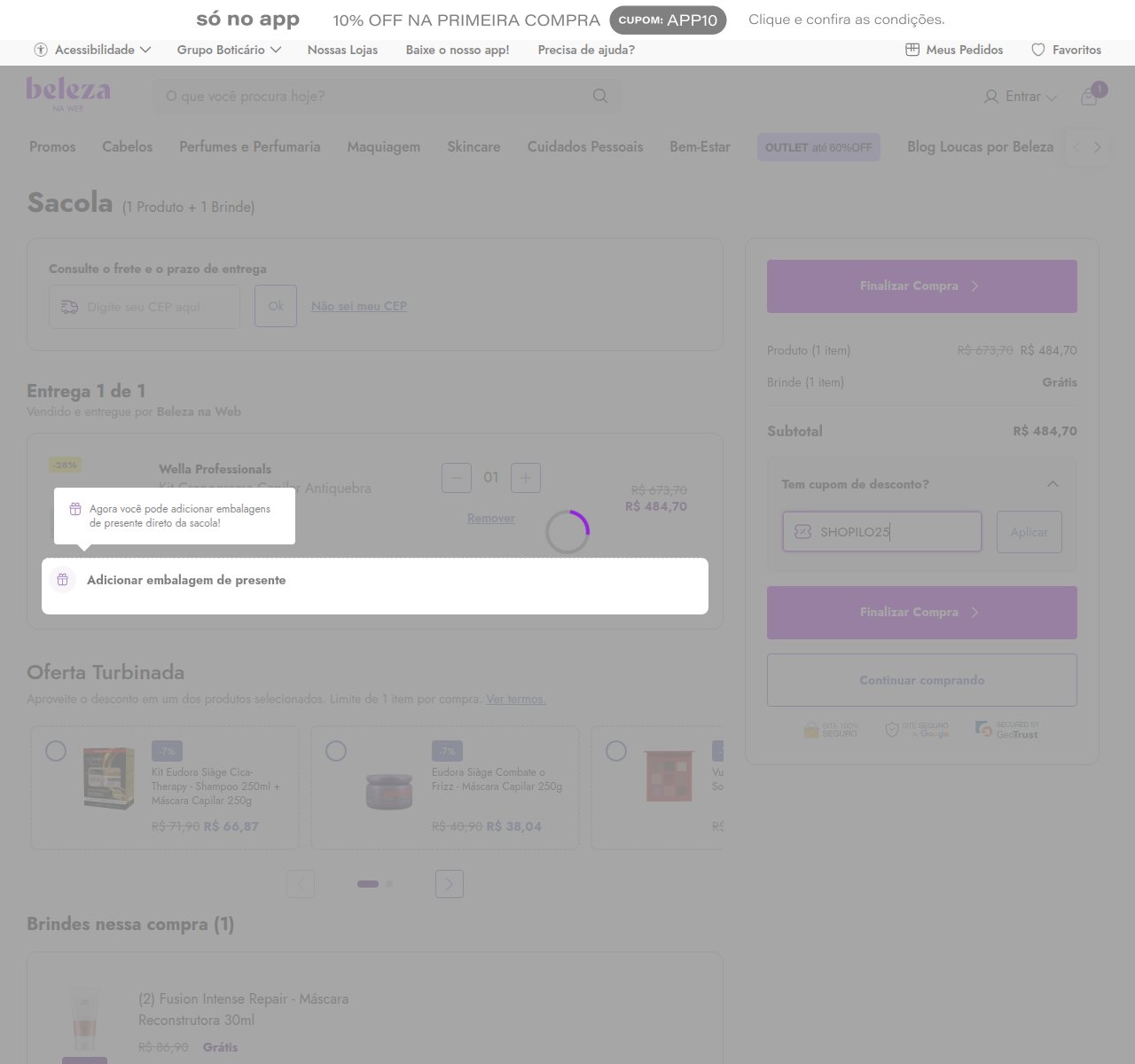Click Nossas Lojas link
The image size is (1135, 1064).
[x=342, y=50]
